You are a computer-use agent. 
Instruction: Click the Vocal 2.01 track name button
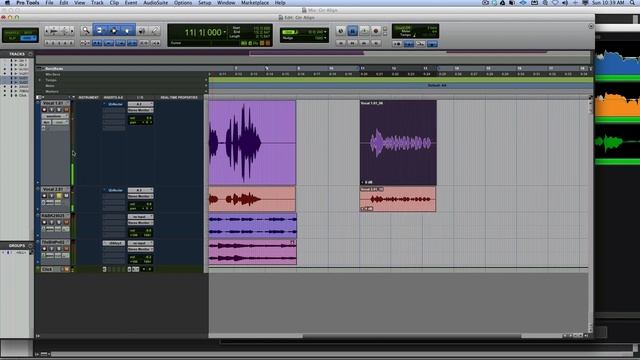55,190
